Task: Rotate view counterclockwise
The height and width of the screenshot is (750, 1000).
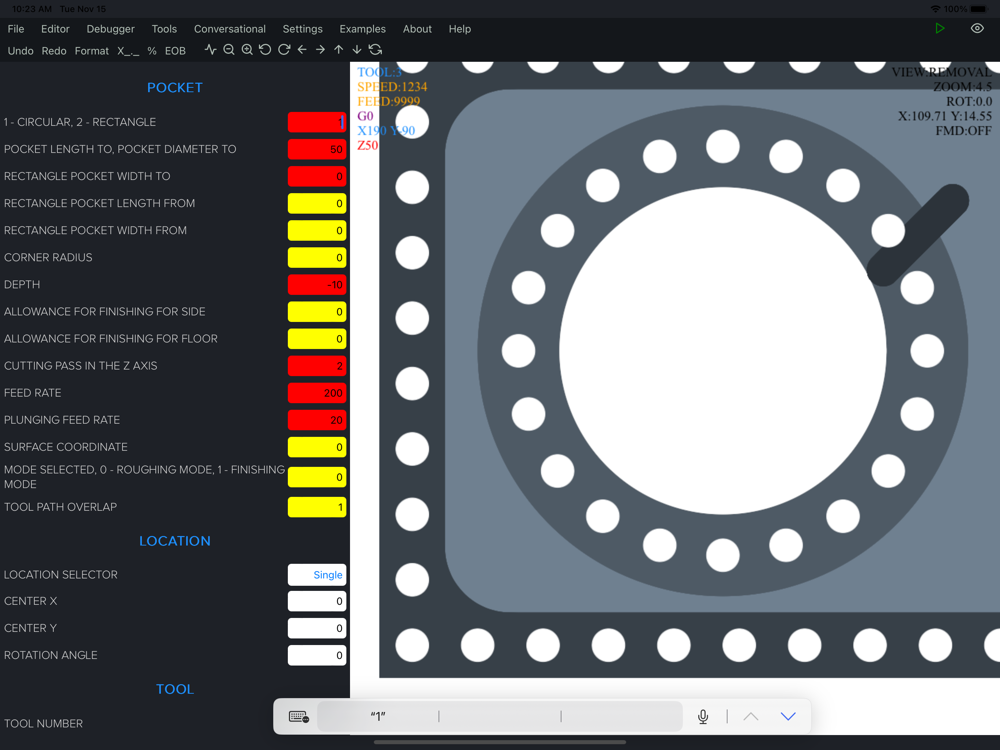Action: [x=265, y=50]
